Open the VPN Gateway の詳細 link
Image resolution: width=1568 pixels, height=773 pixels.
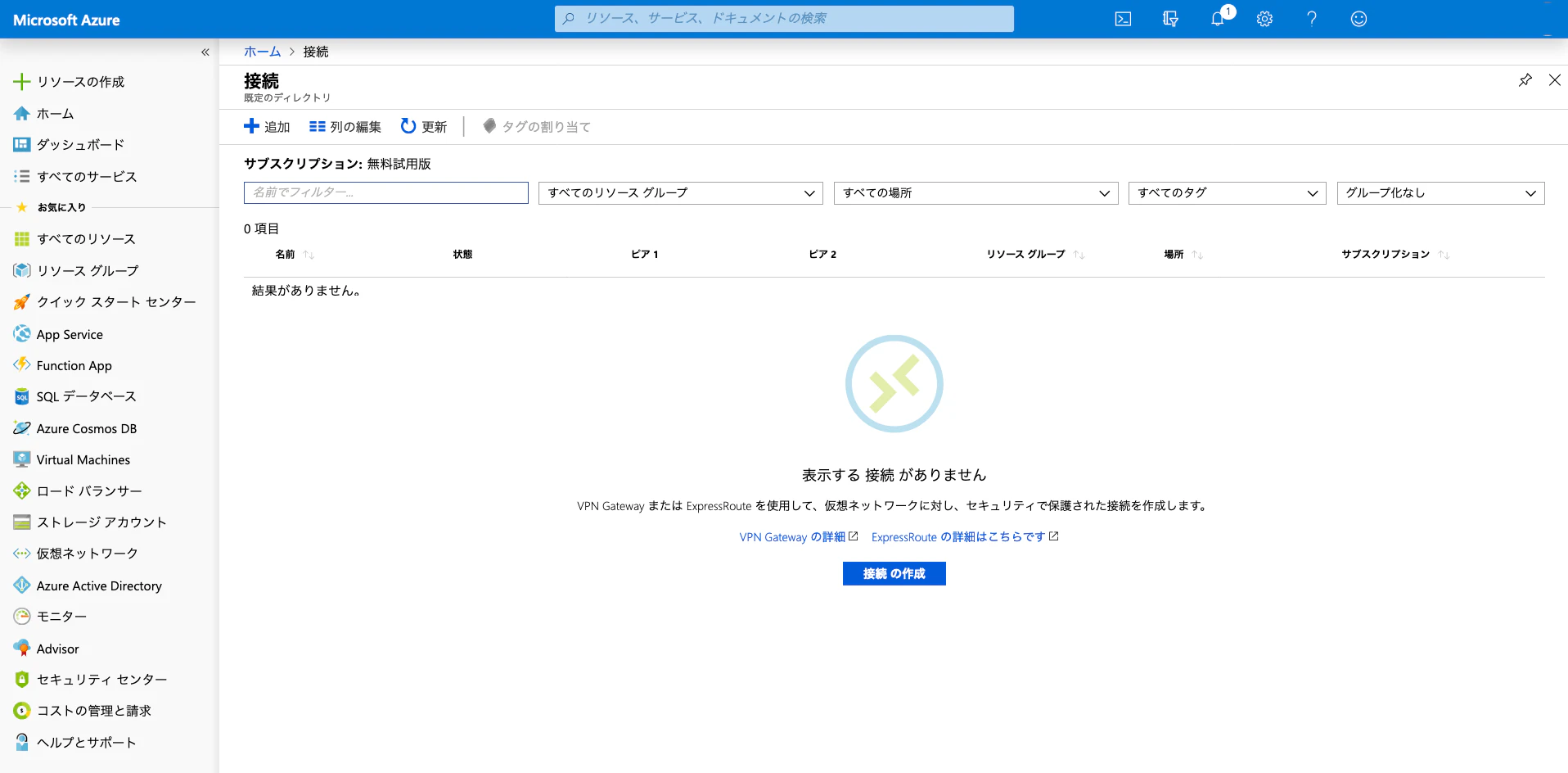pos(798,537)
